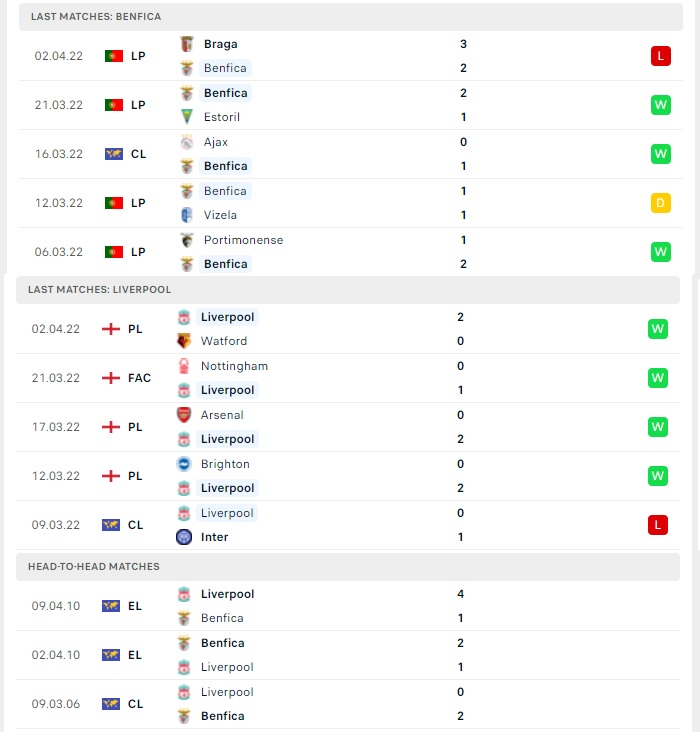
Task: Click the Nottingham club crest icon
Action: point(184,366)
